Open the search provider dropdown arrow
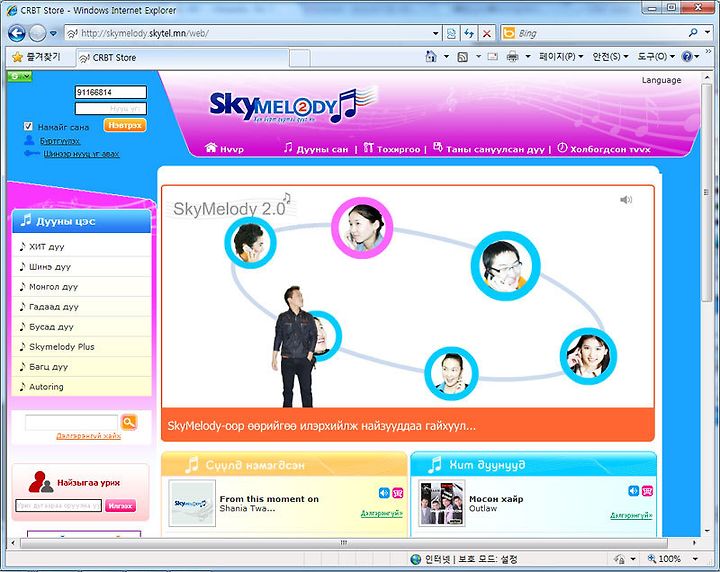This screenshot has width=720, height=572. point(708,33)
